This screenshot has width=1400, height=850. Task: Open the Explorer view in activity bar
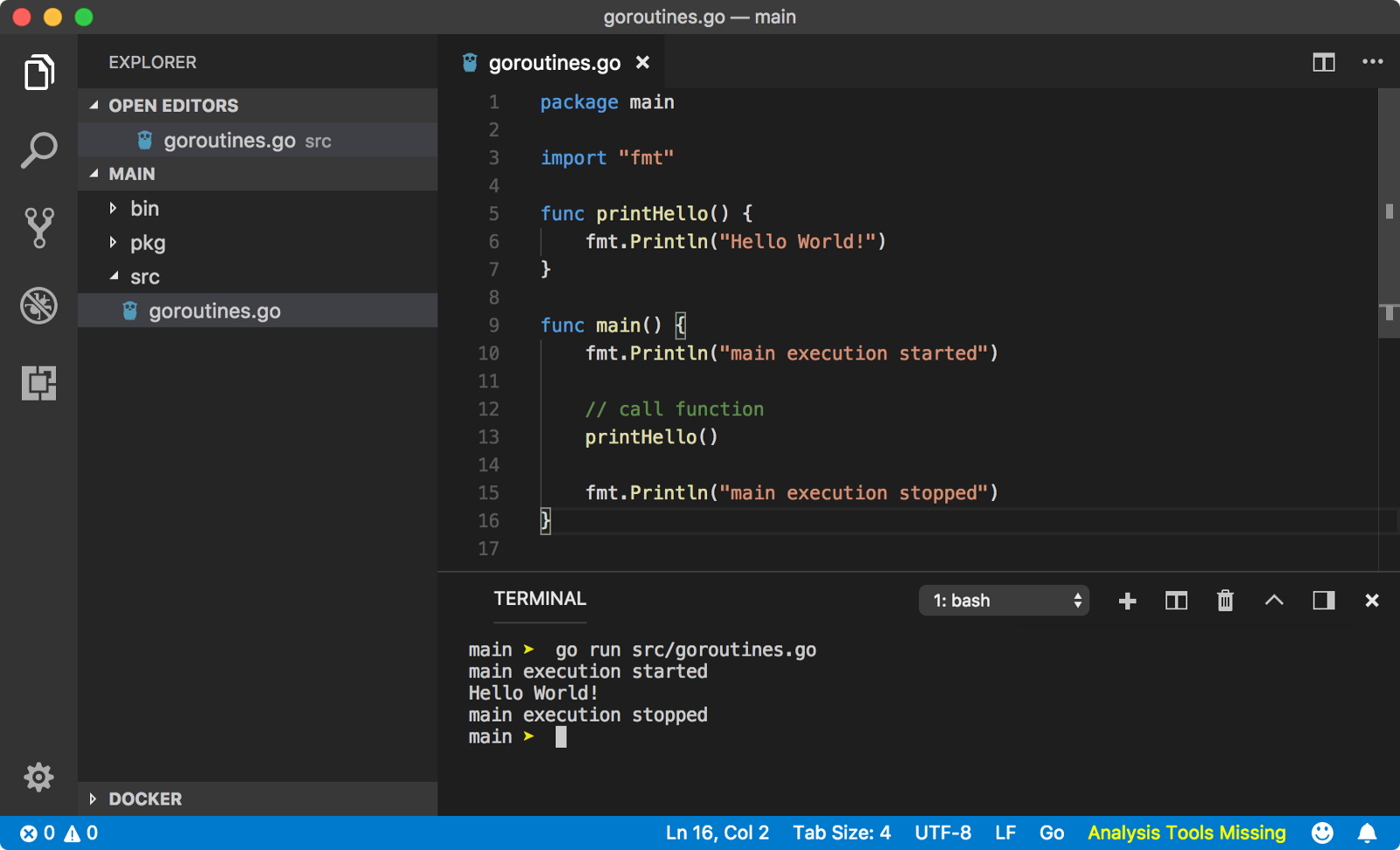(x=39, y=72)
